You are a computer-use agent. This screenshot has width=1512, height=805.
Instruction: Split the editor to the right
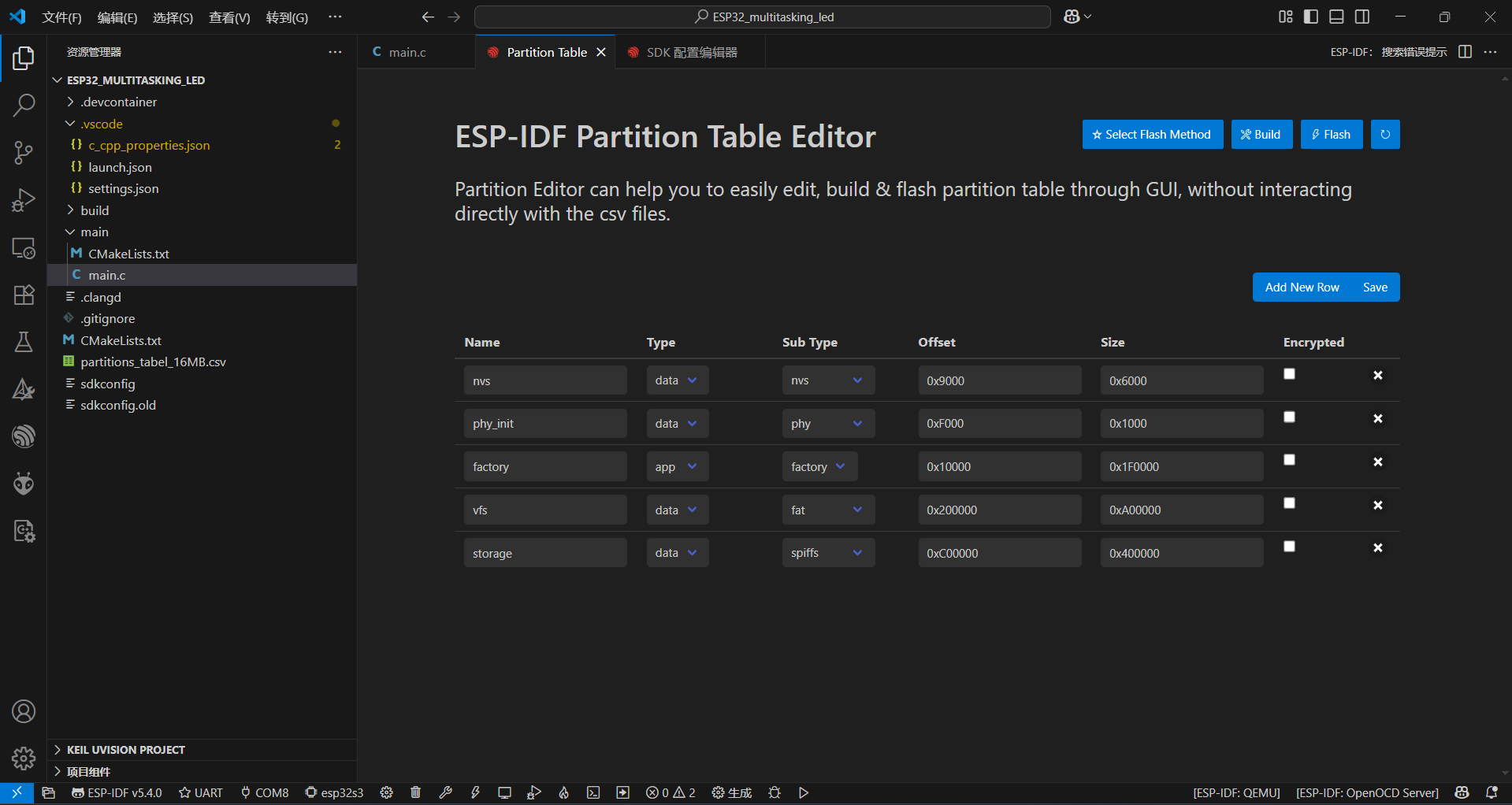click(x=1465, y=52)
